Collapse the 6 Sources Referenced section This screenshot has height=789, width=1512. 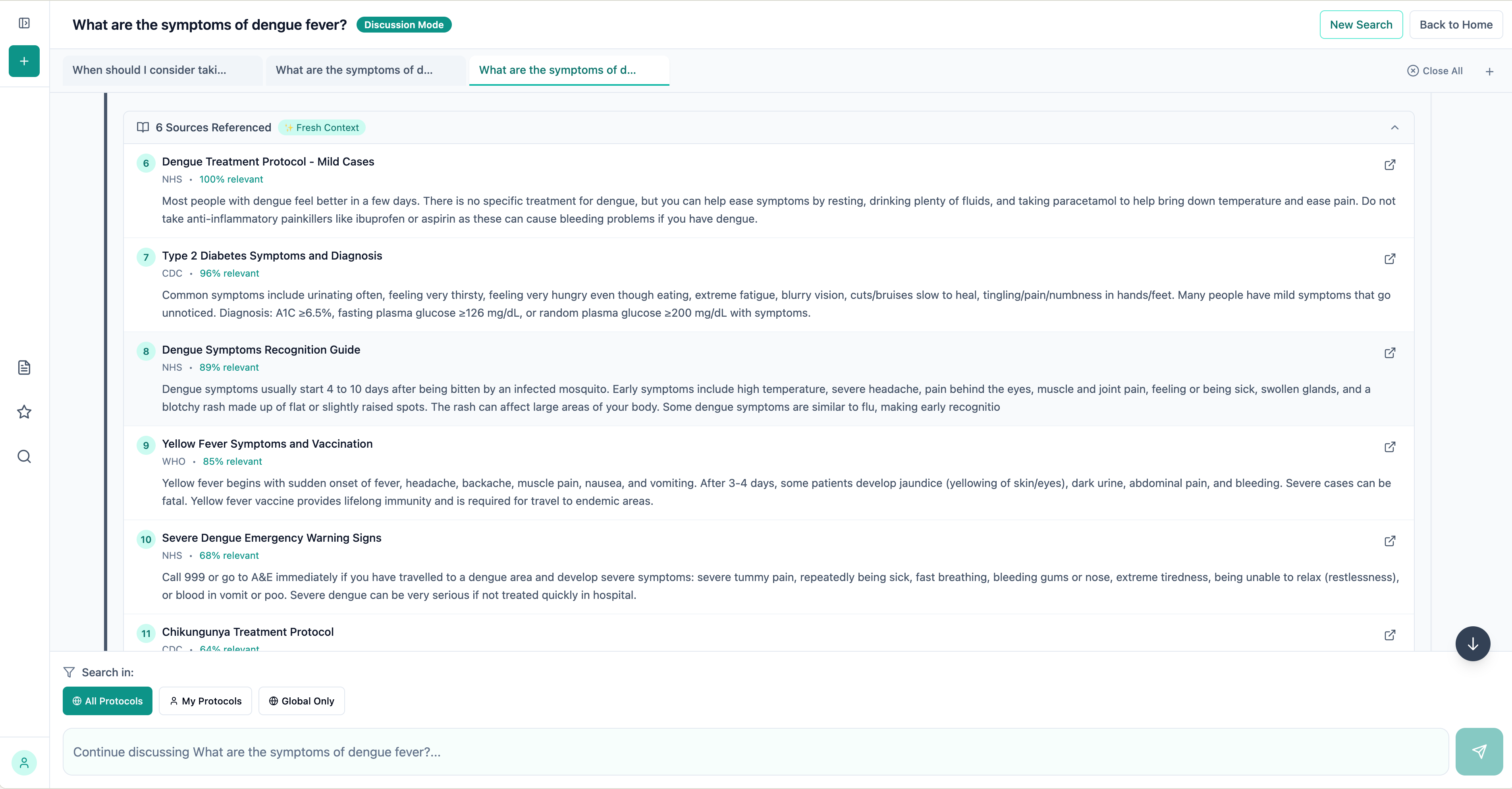coord(1394,128)
